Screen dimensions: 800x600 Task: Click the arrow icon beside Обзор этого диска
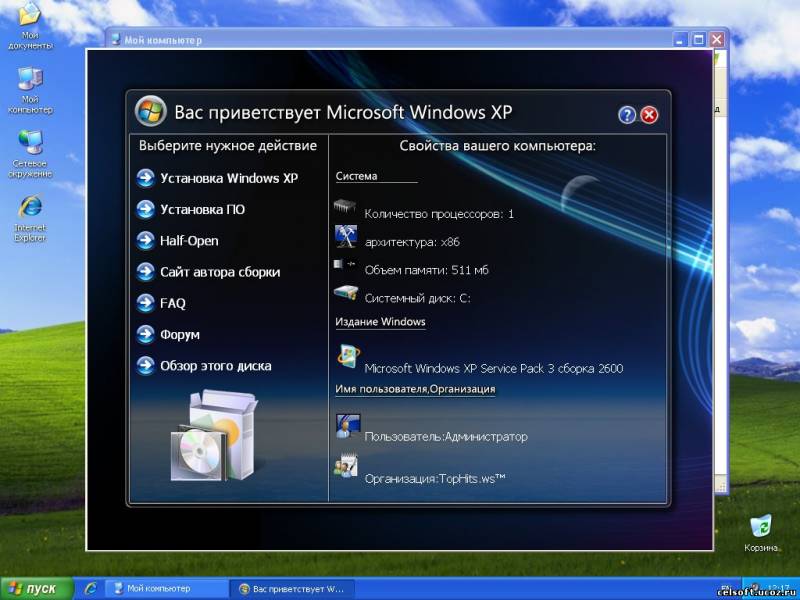click(145, 366)
